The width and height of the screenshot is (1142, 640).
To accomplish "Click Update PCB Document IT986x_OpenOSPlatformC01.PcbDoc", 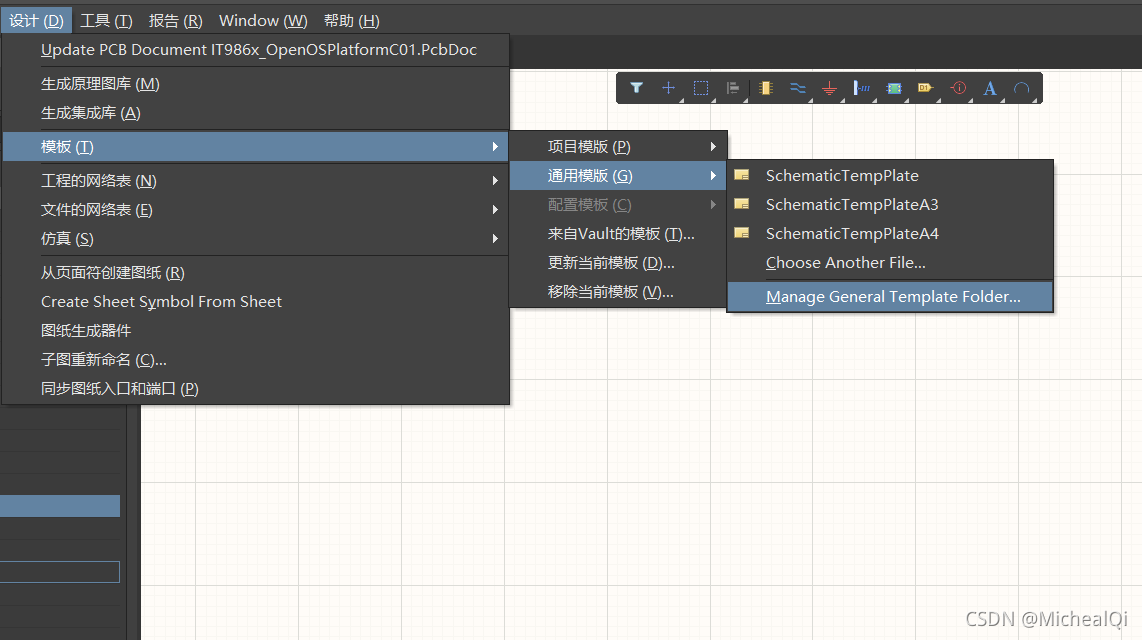I will (x=258, y=50).
